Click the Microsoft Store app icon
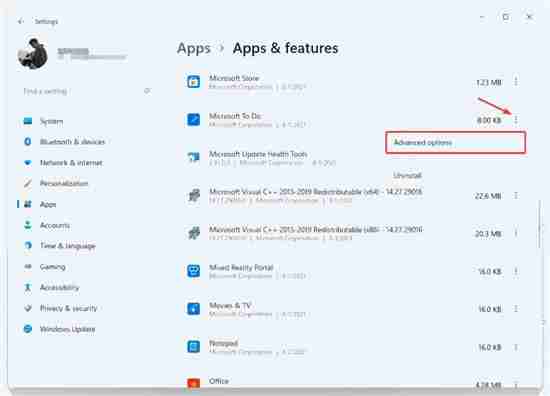Screen dimensions: 550x396 193,82
